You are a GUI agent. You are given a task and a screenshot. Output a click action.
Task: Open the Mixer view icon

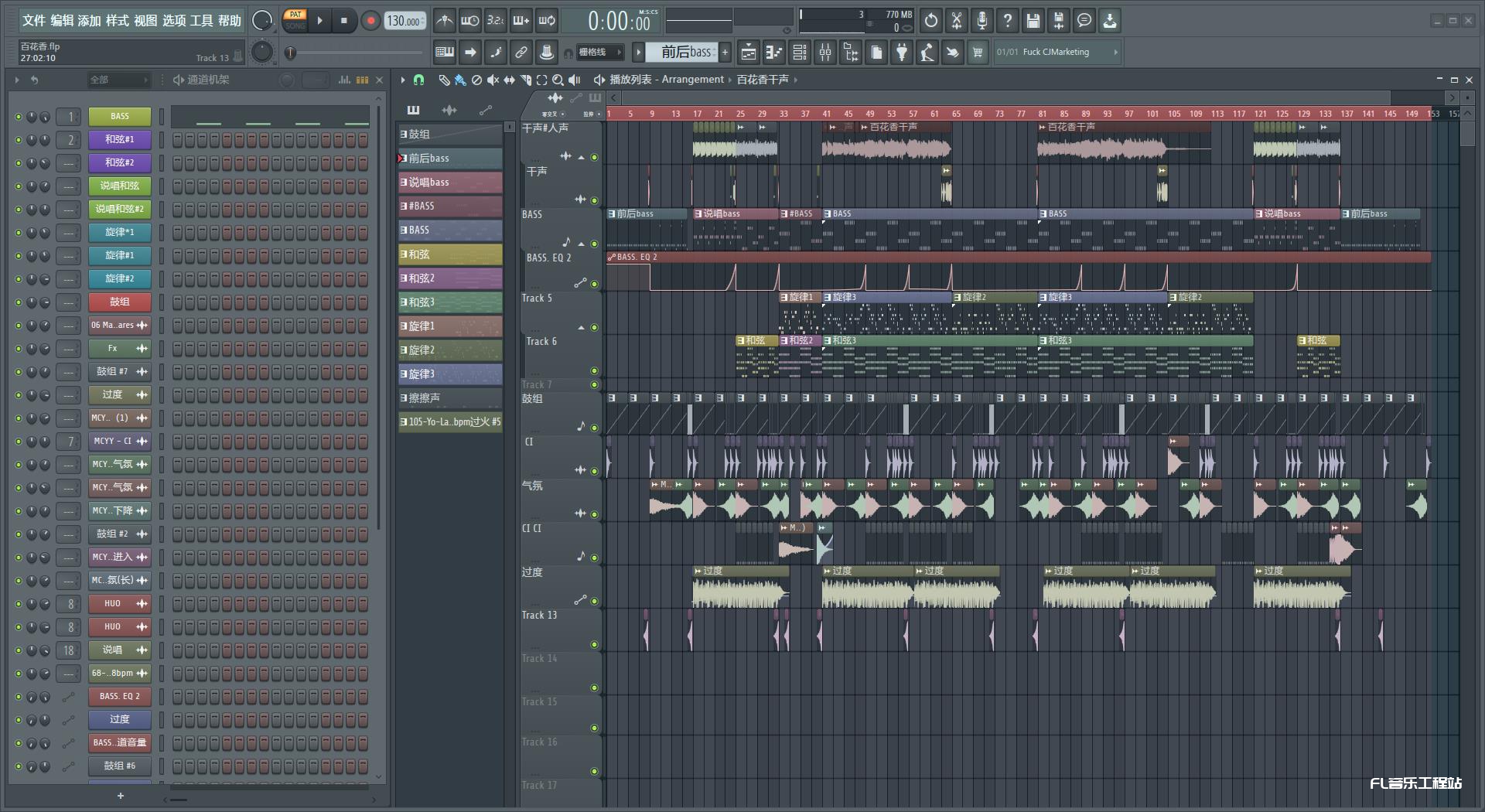[x=825, y=53]
